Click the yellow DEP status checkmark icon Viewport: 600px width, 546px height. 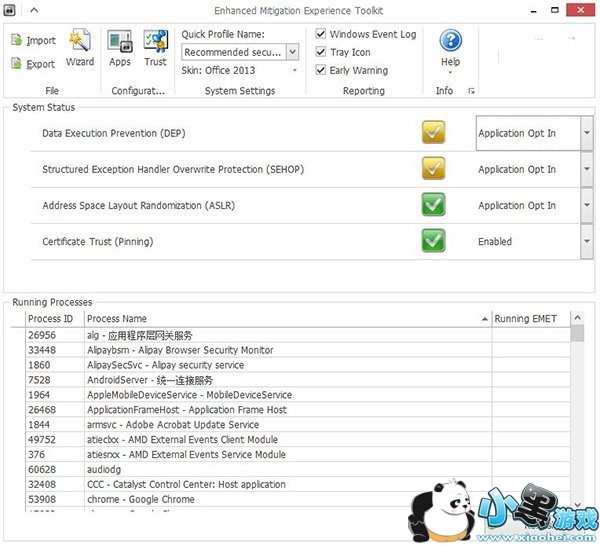(x=433, y=133)
